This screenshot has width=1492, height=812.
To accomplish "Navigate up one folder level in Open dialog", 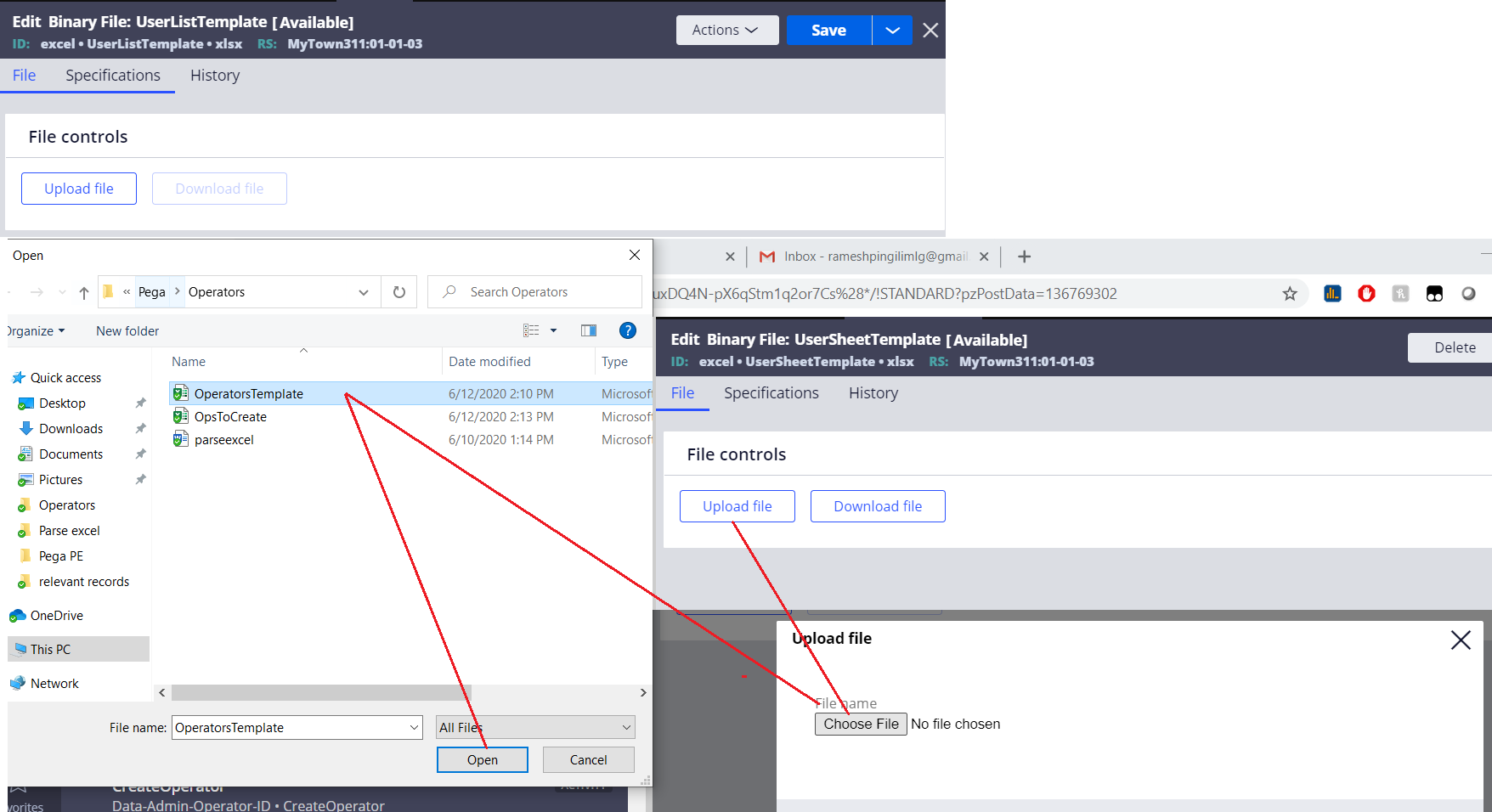I will tap(83, 291).
